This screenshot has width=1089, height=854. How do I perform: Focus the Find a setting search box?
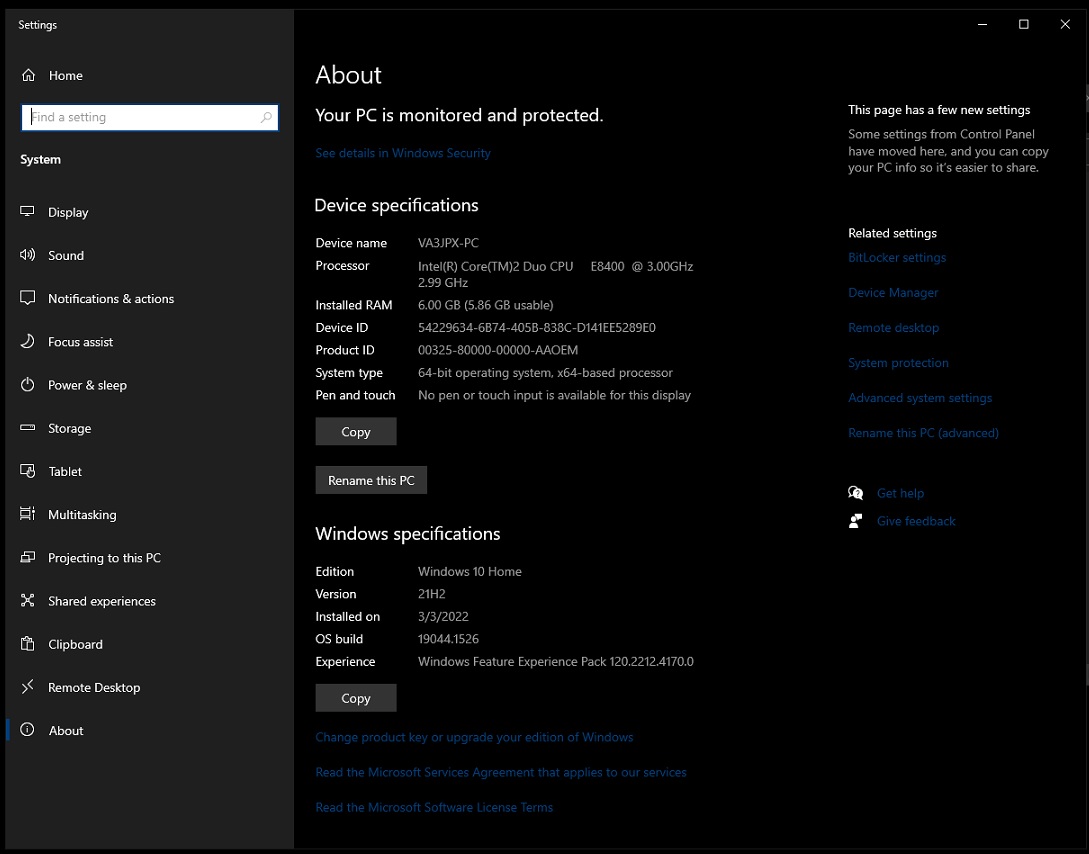140,118
